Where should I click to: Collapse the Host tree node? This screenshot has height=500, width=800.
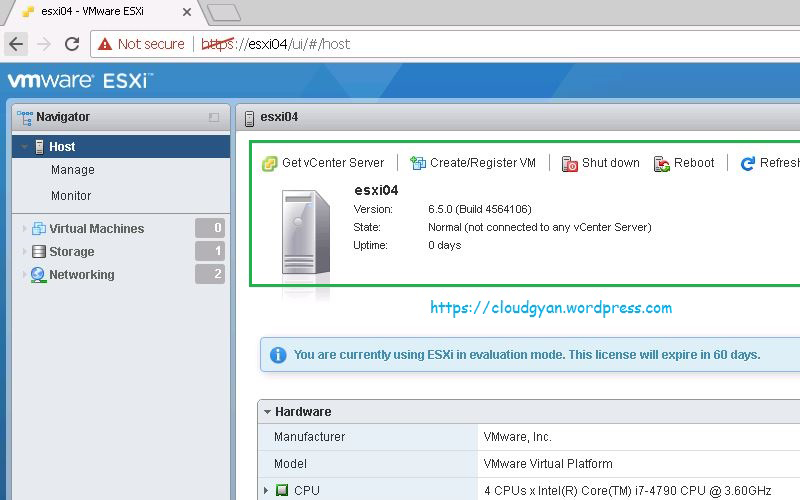click(x=24, y=147)
